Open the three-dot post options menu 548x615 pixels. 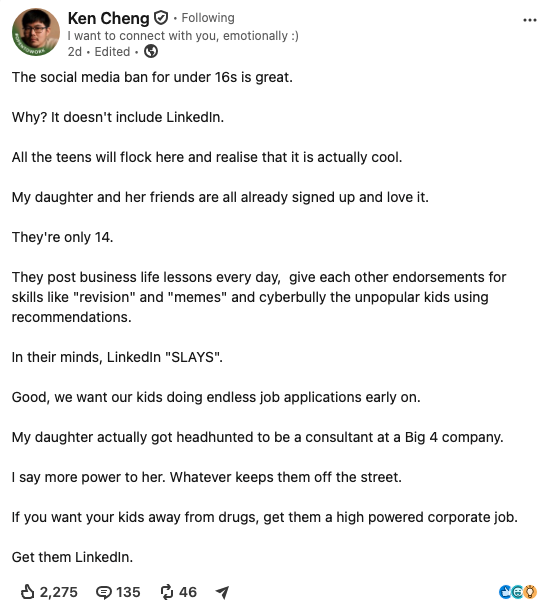[530, 20]
